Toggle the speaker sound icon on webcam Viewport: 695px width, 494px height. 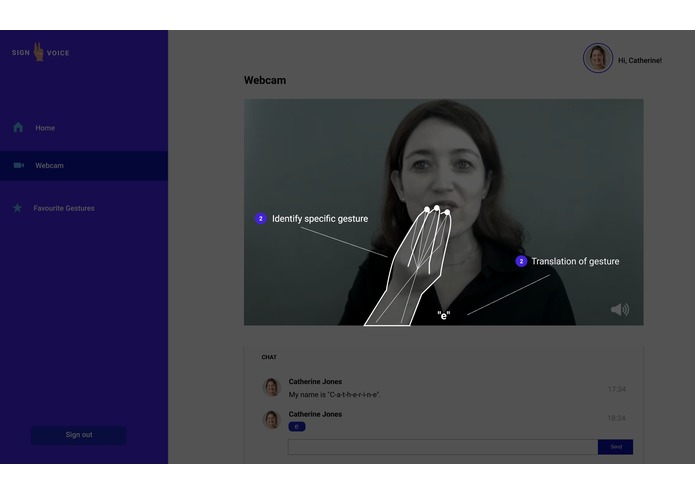(620, 309)
